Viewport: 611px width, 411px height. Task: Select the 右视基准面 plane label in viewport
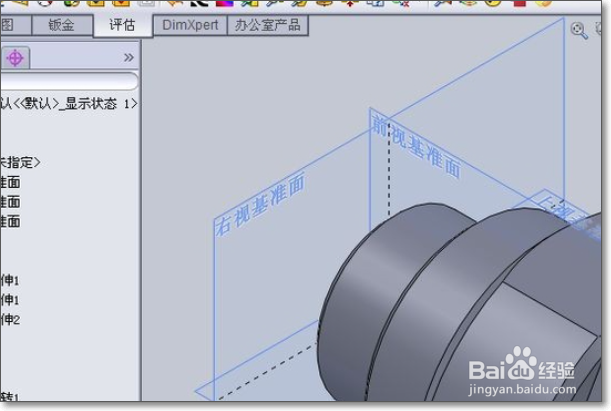click(260, 205)
